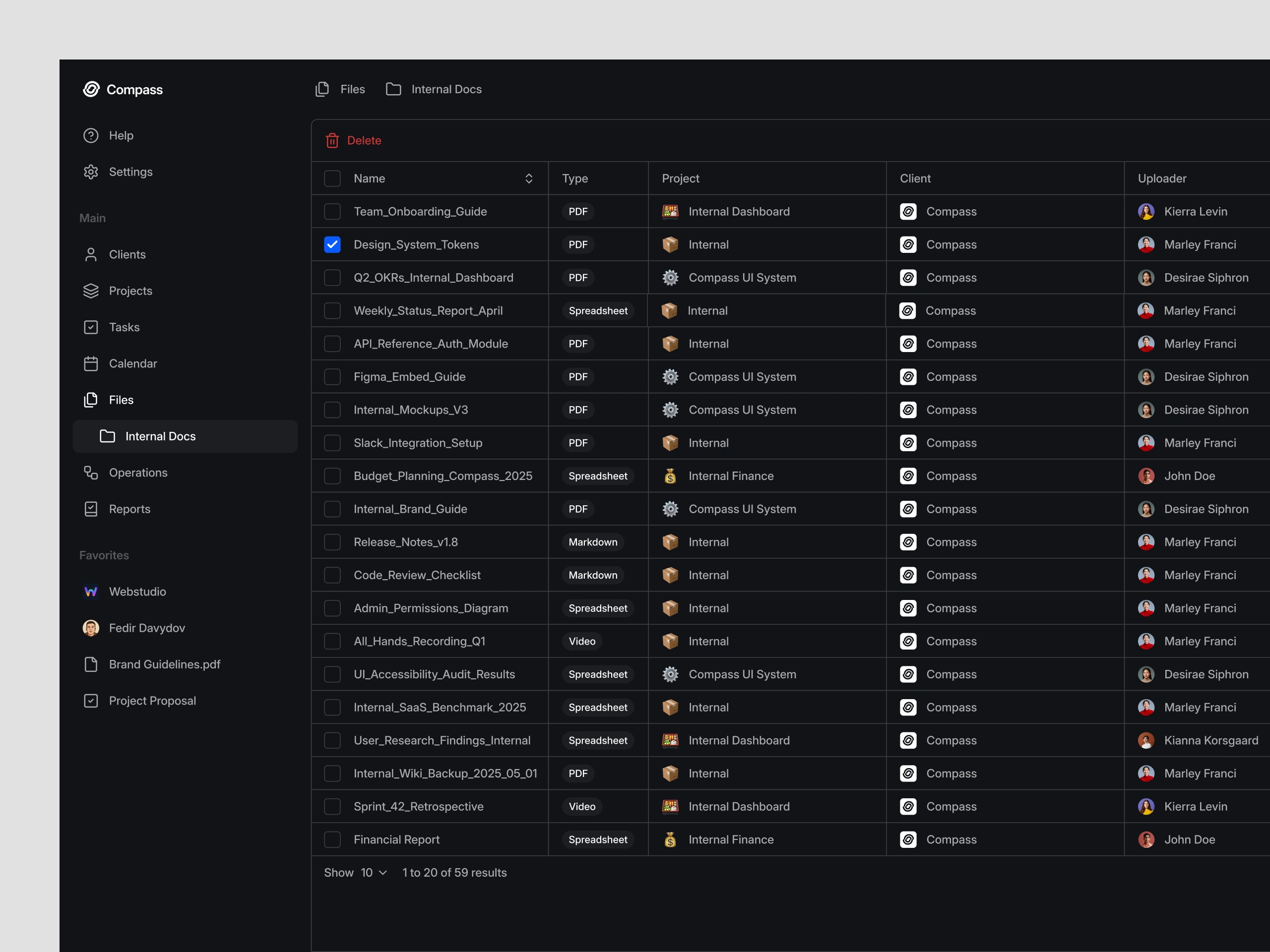The image size is (1270, 952).
Task: Open the Brand Guidelines.pdf favorite
Action: pos(164,664)
